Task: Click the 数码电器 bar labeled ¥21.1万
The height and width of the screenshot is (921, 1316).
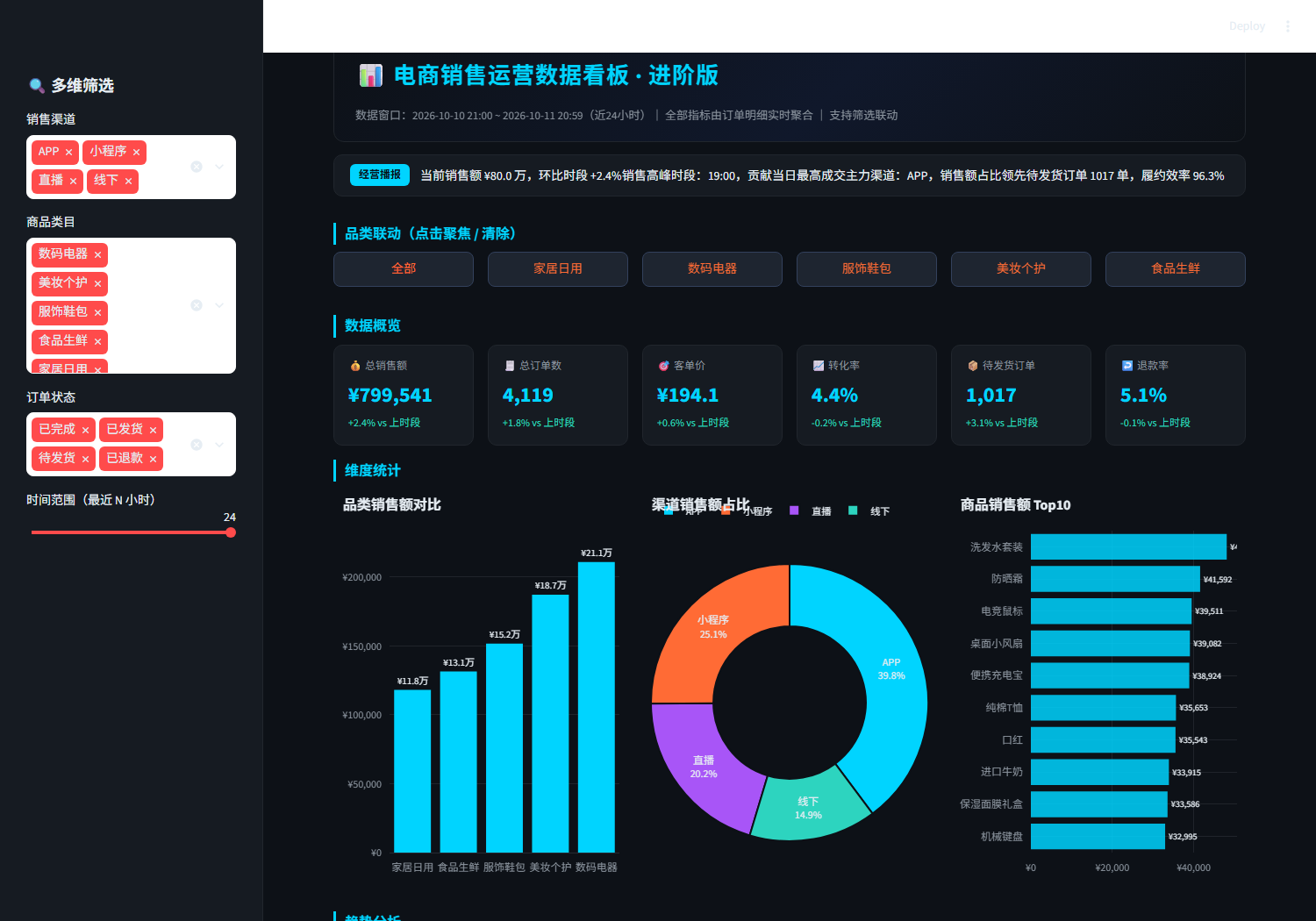Action: (x=597, y=707)
